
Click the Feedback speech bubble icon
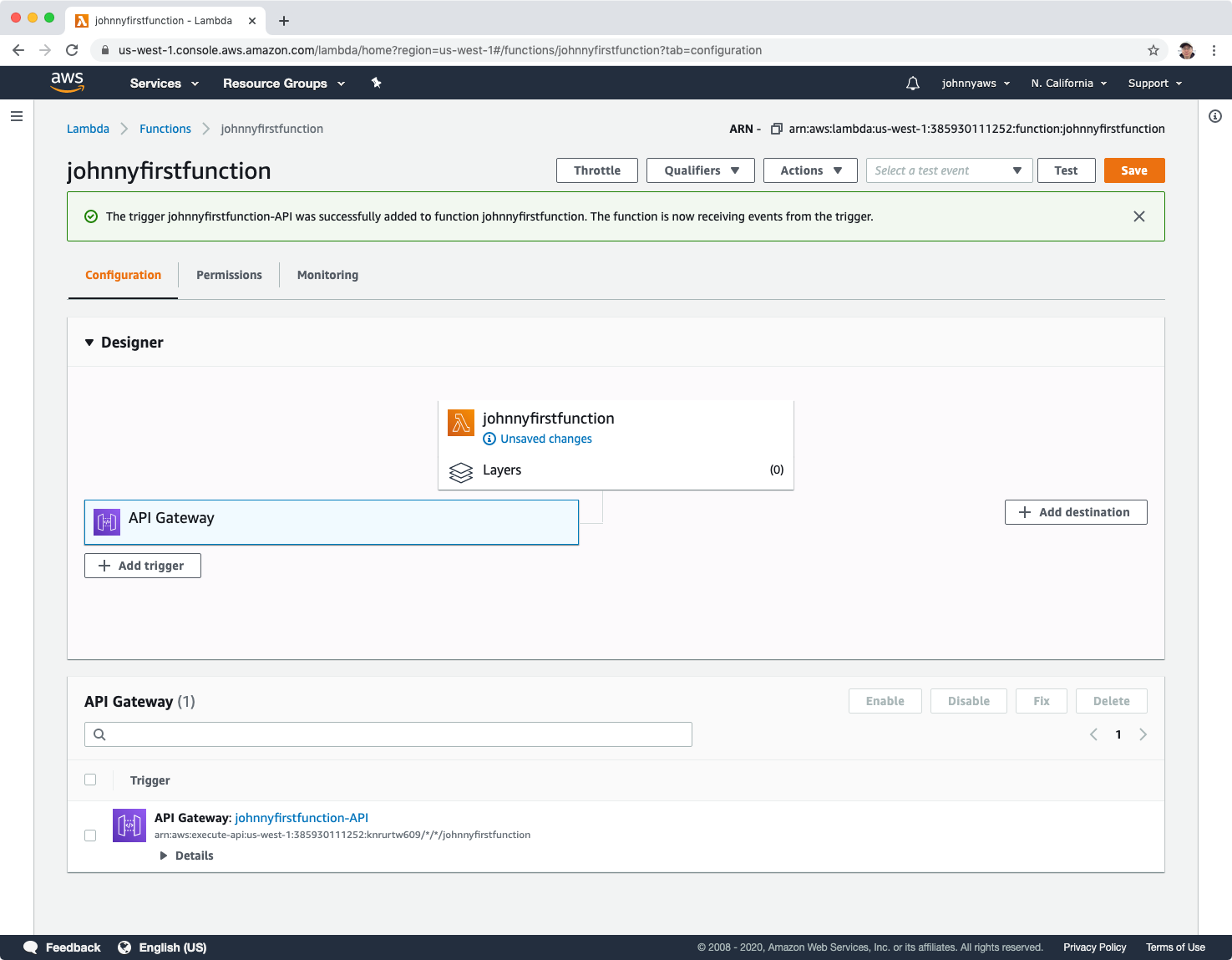pos(31,947)
